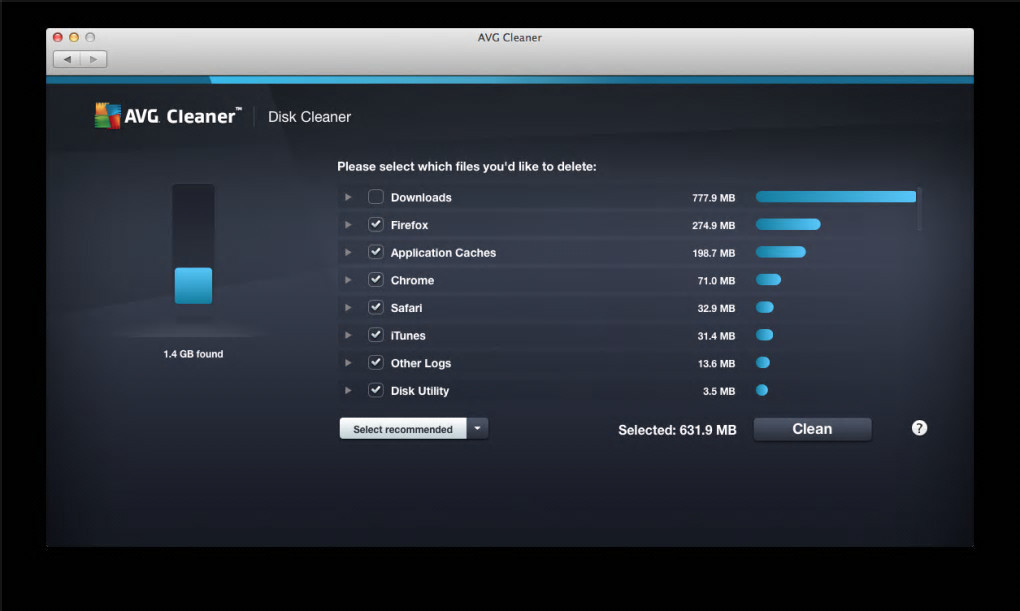Click the 13.6 MB size value

716,364
